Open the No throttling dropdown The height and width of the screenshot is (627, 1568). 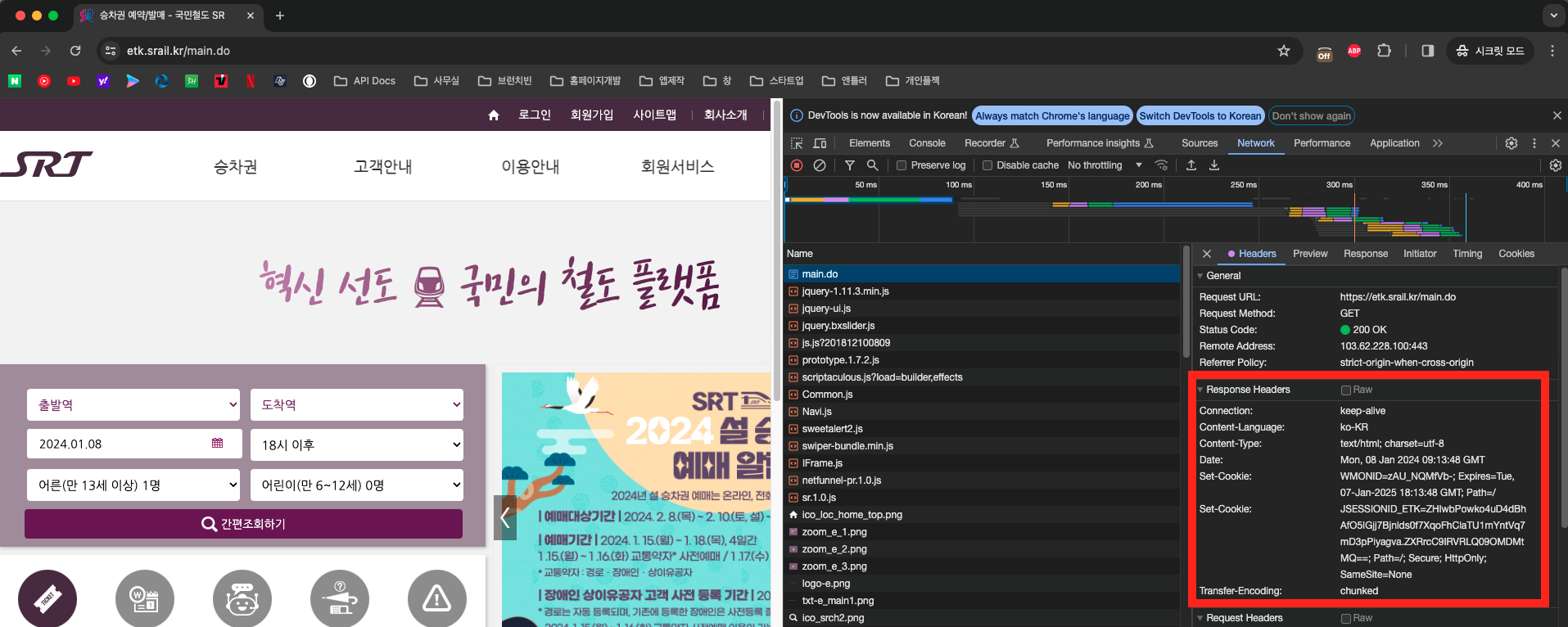click(x=1105, y=165)
